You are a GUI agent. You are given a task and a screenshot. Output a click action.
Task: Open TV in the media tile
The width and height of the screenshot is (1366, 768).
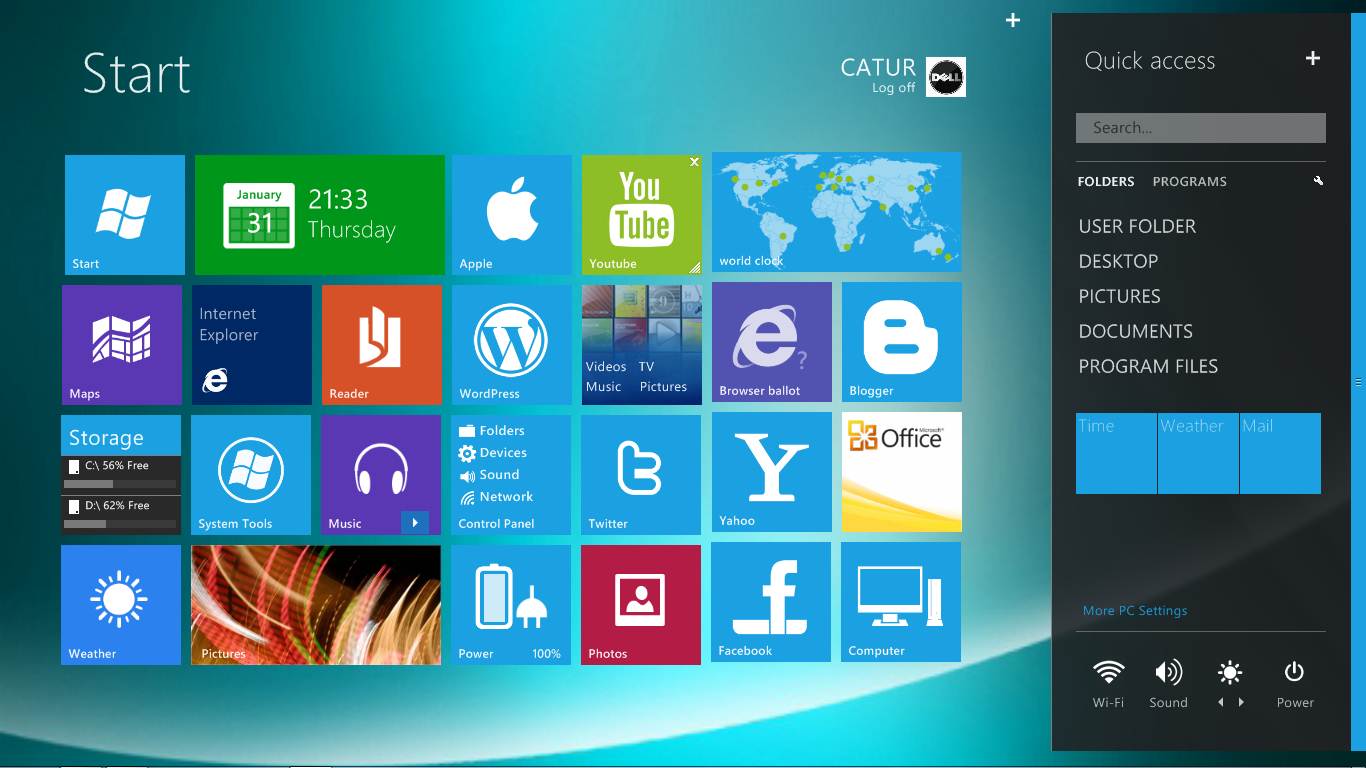point(646,367)
